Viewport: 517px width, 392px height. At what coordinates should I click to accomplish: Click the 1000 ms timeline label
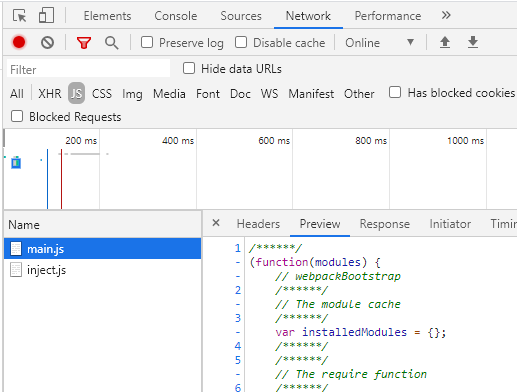(465, 140)
